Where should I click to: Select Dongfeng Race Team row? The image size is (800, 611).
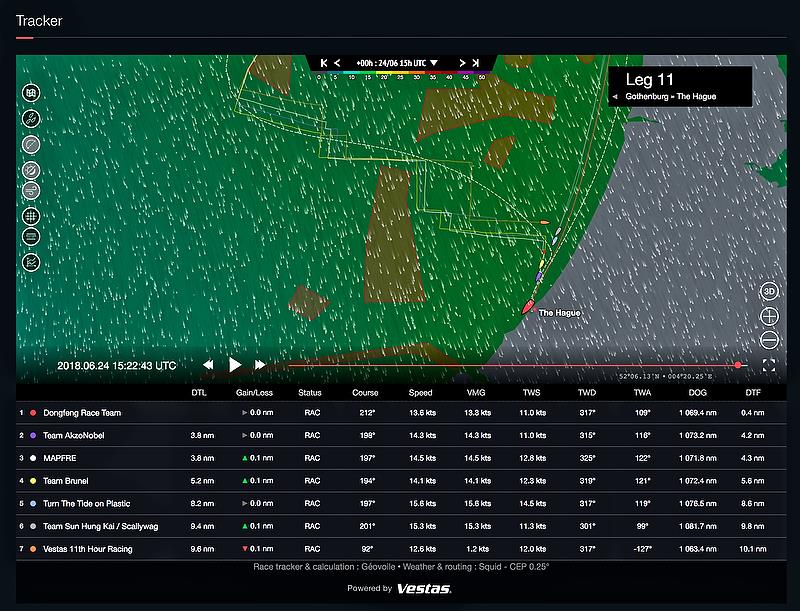point(401,413)
